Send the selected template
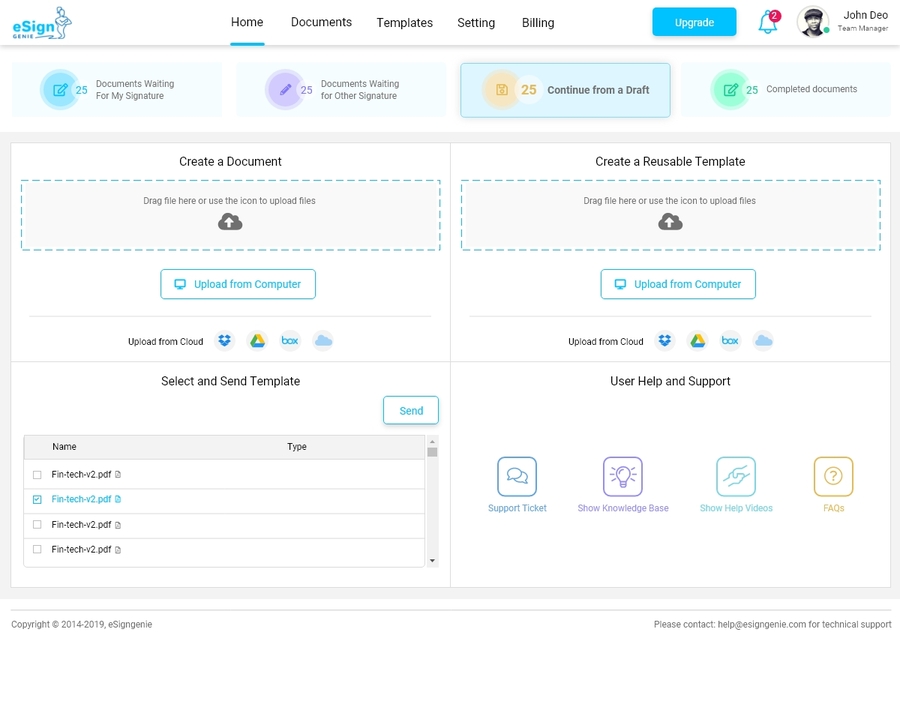Image resolution: width=900 pixels, height=707 pixels. (x=410, y=410)
